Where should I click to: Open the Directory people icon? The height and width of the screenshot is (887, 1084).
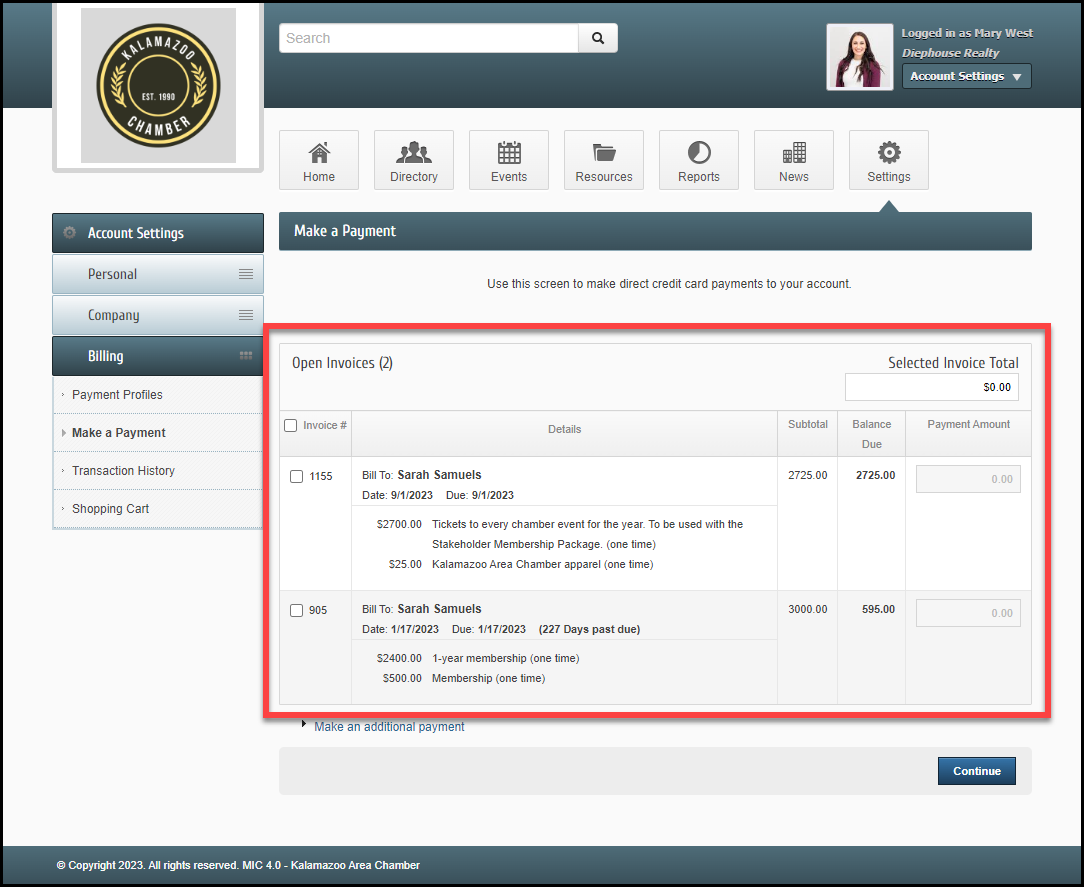tap(414, 153)
